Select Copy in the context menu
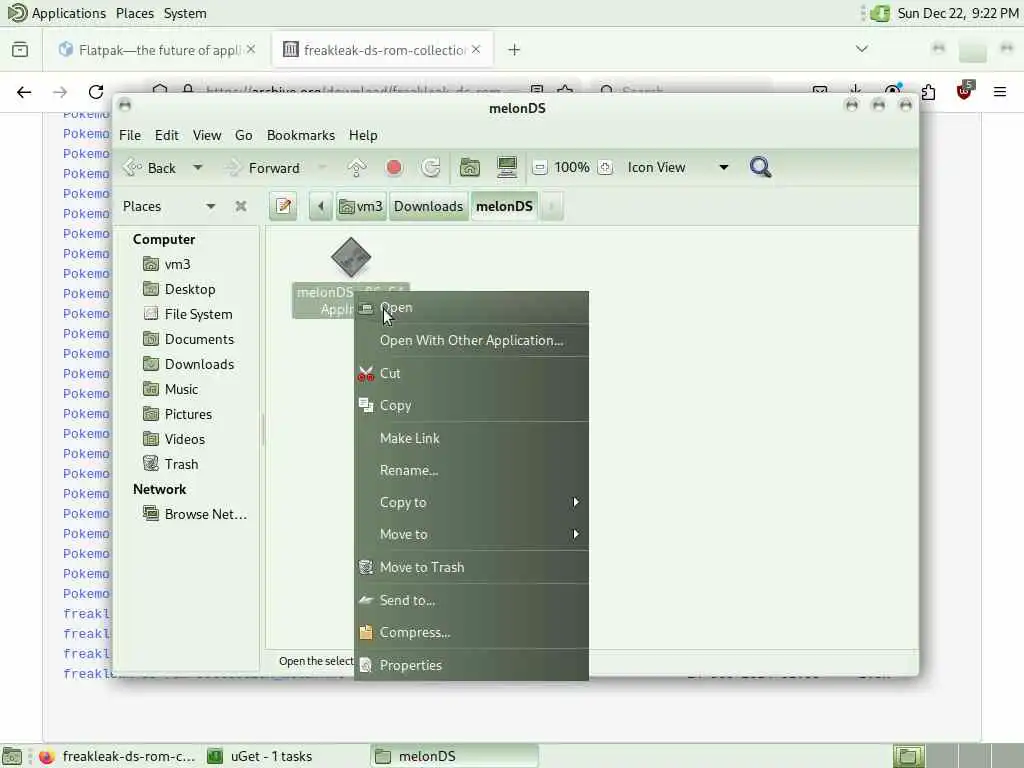The image size is (1024, 768). click(471, 405)
